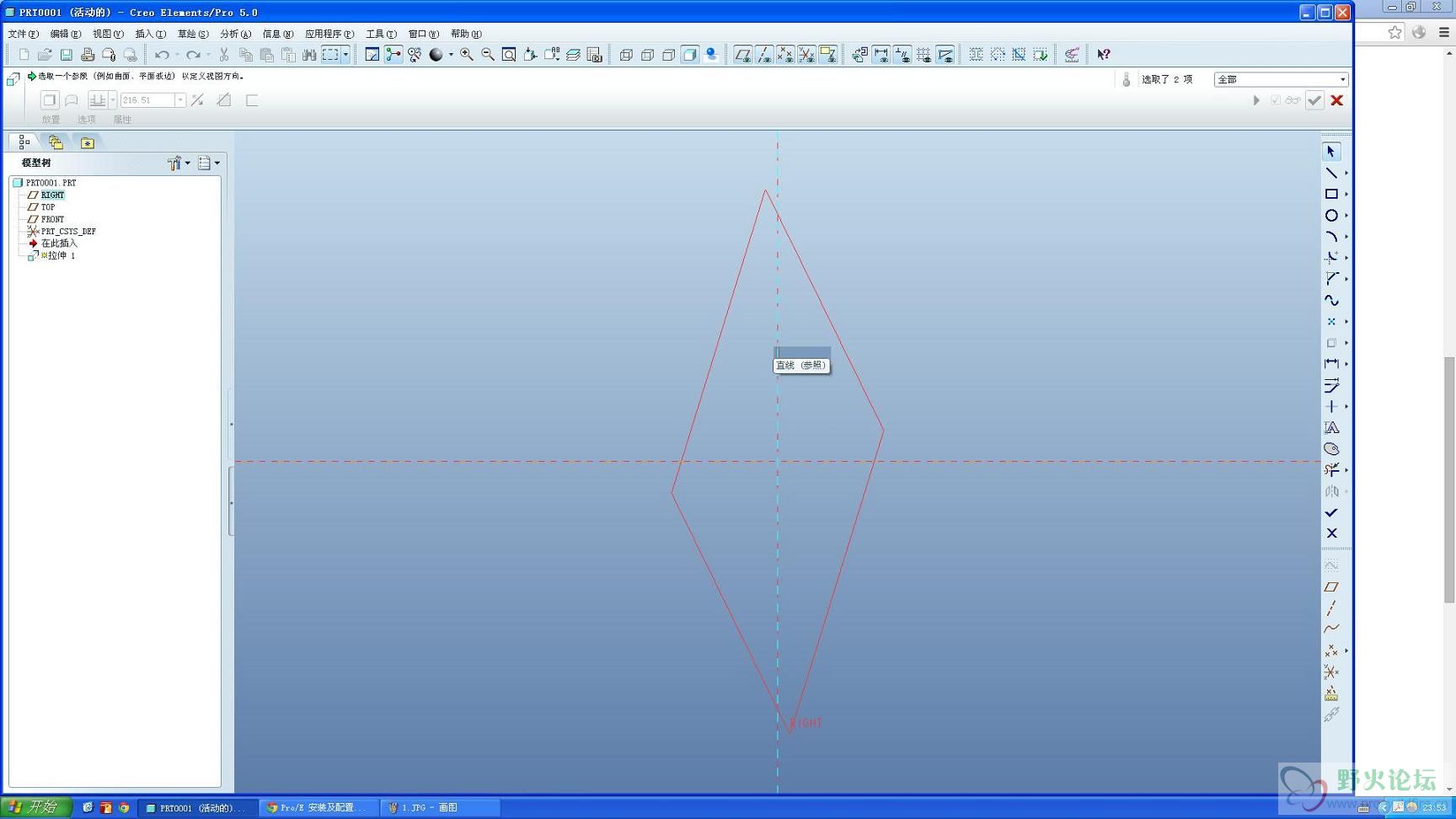
Task: Select the FRONT datum plane in model tree
Action: tap(52, 219)
